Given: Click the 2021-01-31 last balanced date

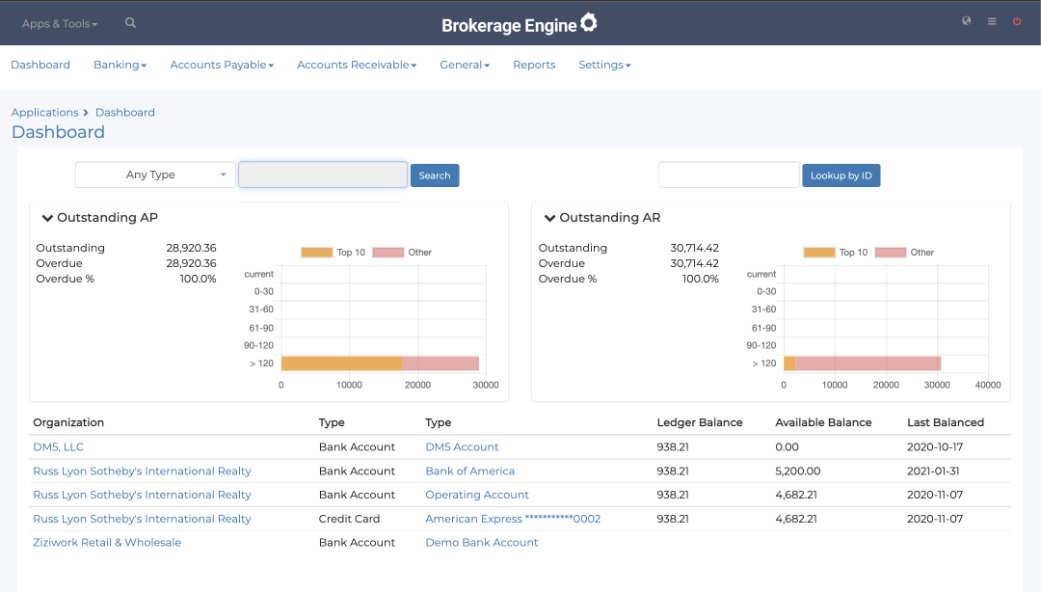Looking at the screenshot, I should (x=933, y=471).
